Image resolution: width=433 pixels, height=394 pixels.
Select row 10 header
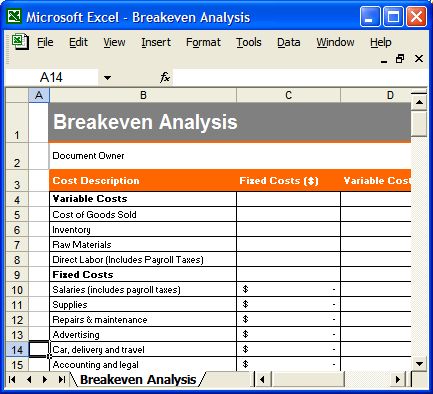17,289
